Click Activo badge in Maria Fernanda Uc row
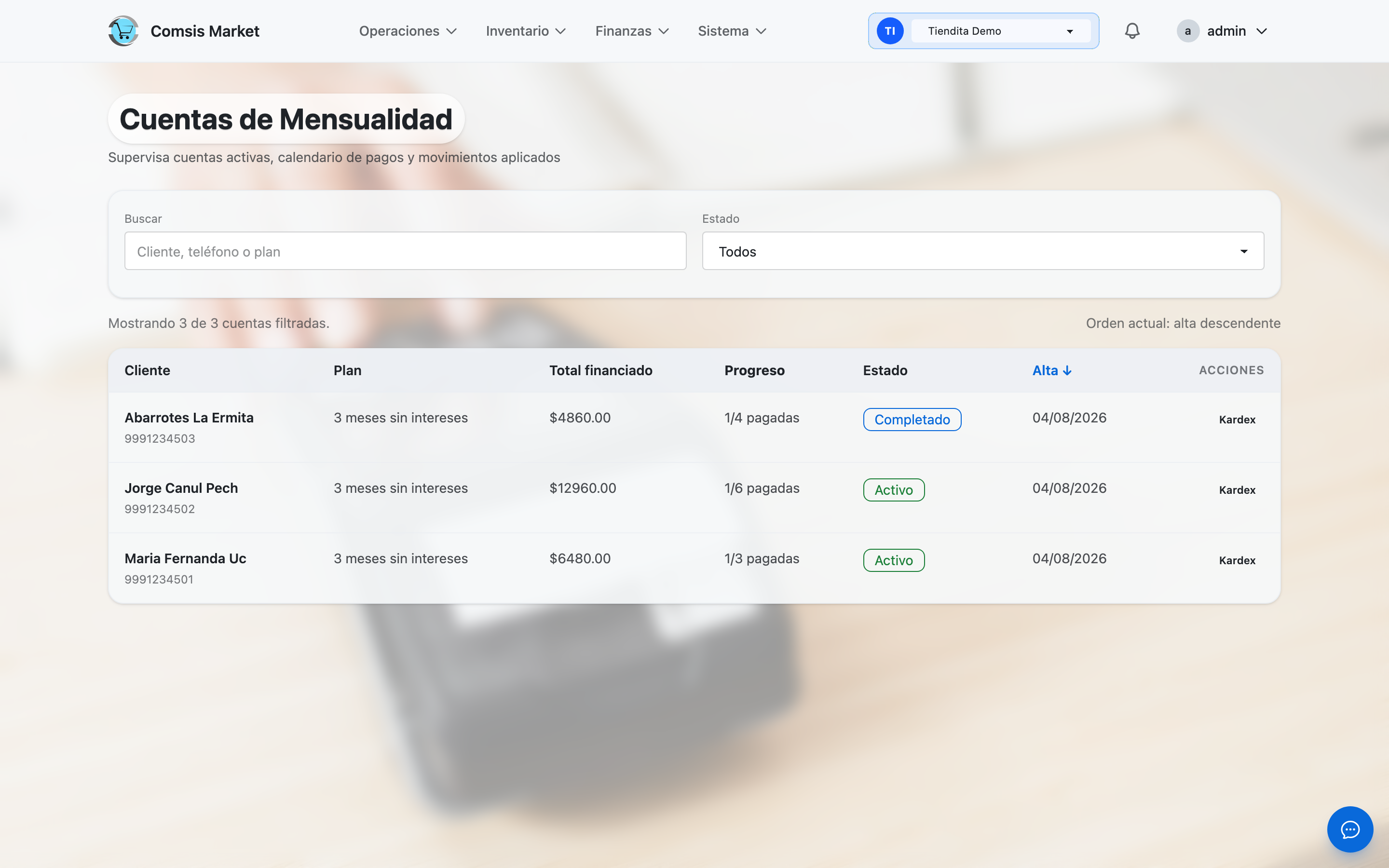This screenshot has height=868, width=1389. 894,560
